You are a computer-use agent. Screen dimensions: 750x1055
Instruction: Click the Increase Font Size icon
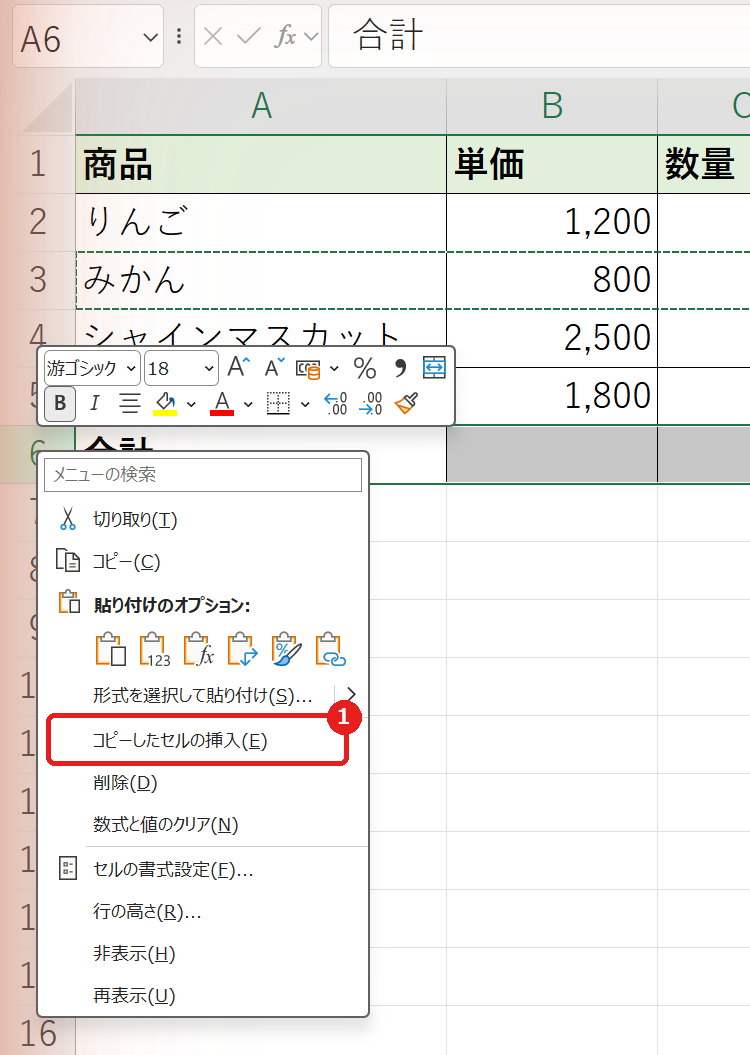point(238,367)
